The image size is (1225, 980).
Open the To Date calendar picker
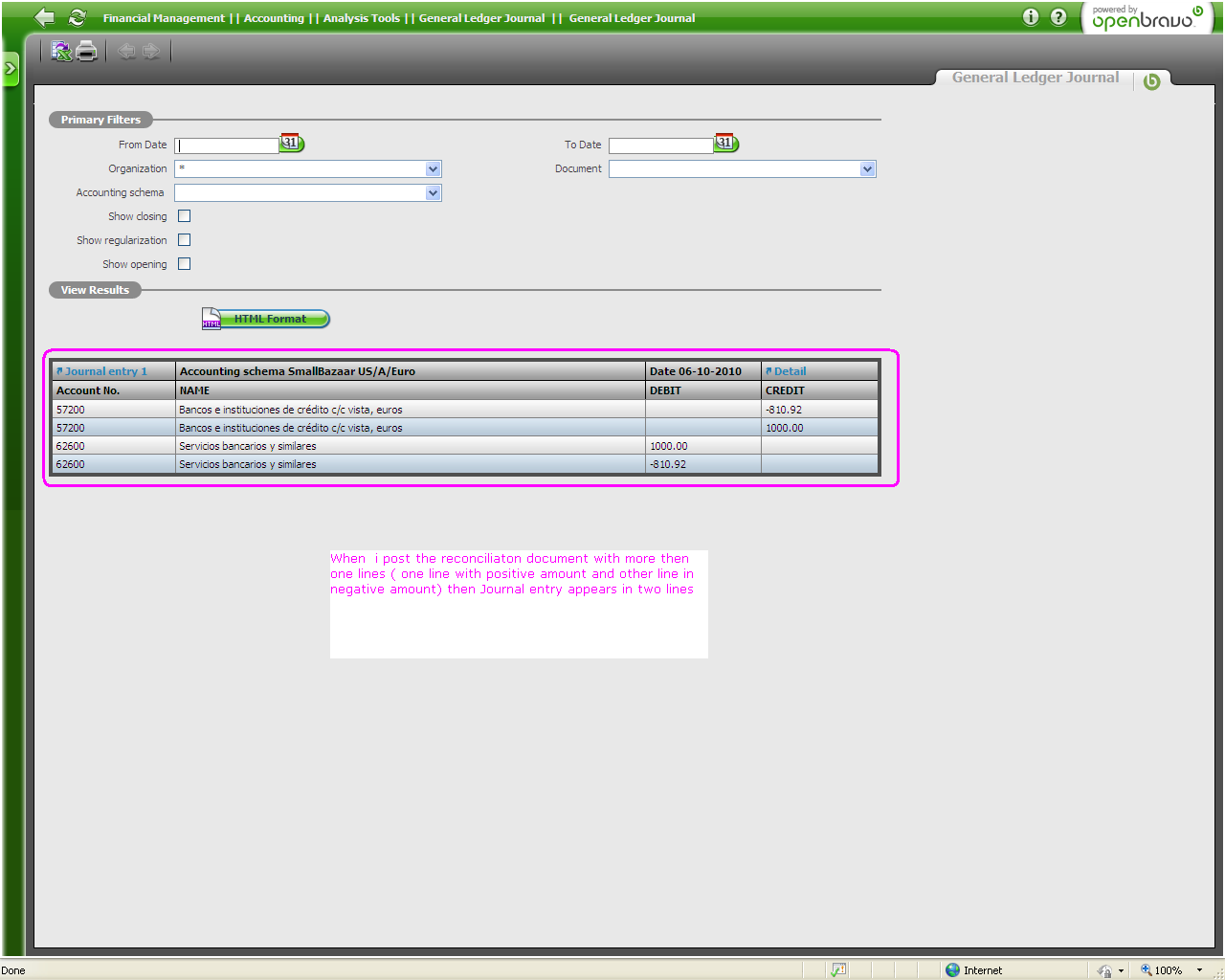click(726, 144)
